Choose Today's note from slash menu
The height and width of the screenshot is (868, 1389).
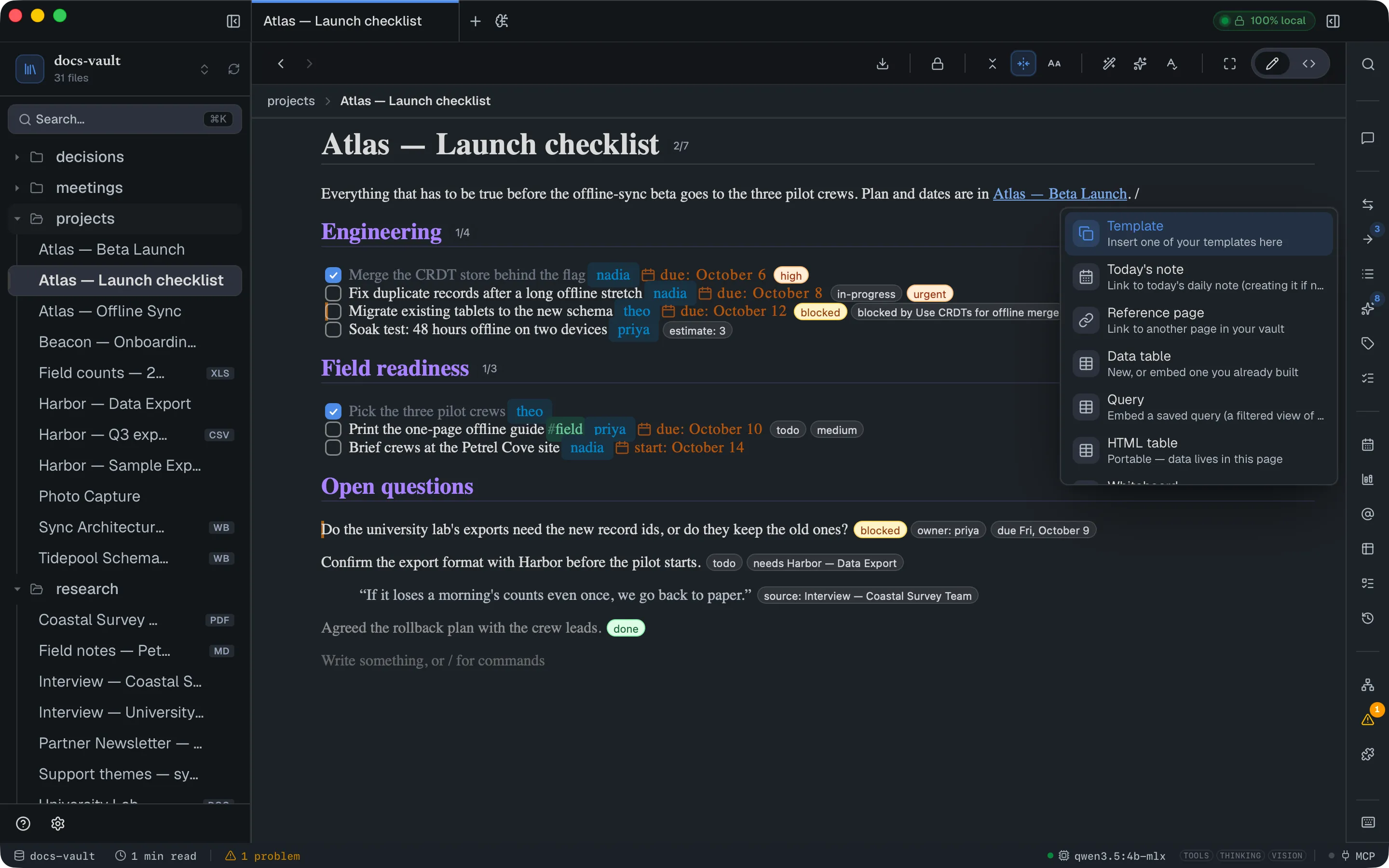pos(1198,277)
